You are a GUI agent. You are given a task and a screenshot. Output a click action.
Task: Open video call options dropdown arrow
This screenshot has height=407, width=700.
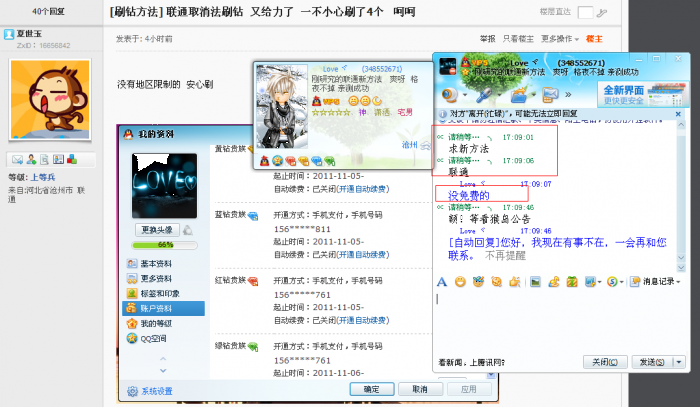[x=465, y=95]
